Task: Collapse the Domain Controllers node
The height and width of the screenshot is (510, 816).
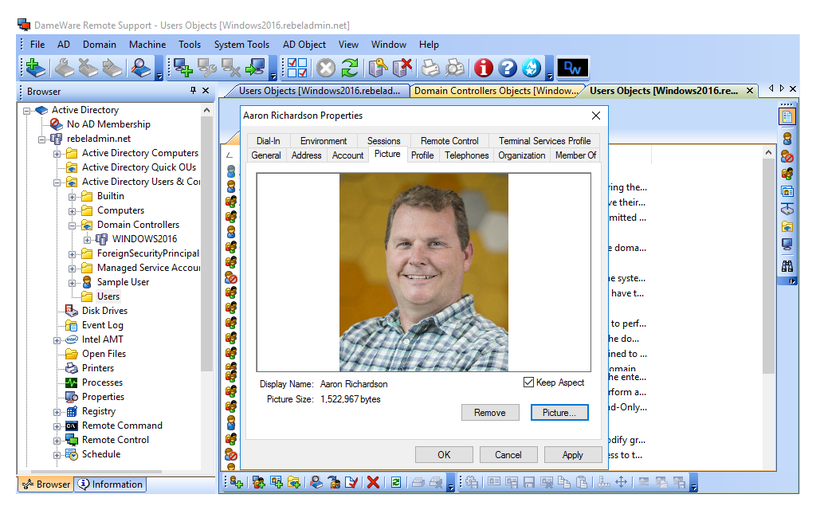Action: click(x=72, y=225)
